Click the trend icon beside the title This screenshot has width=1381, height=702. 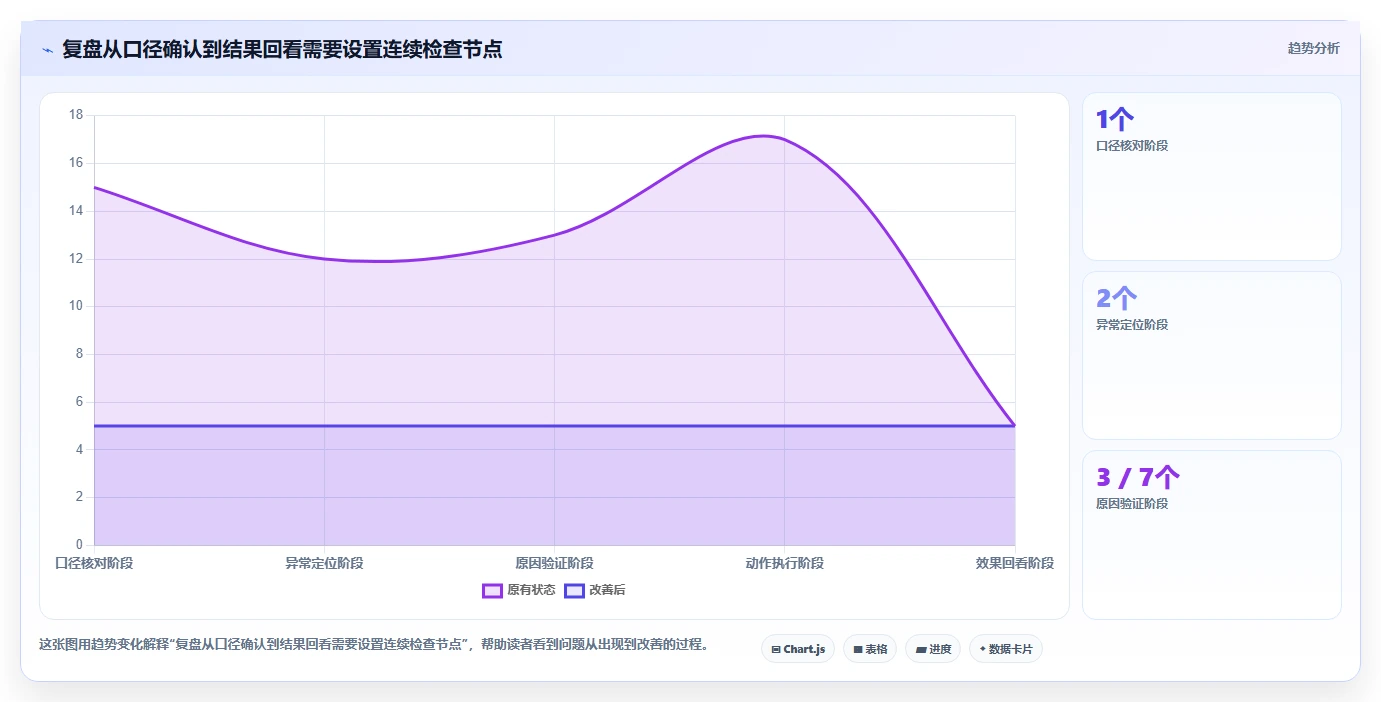[x=47, y=49]
